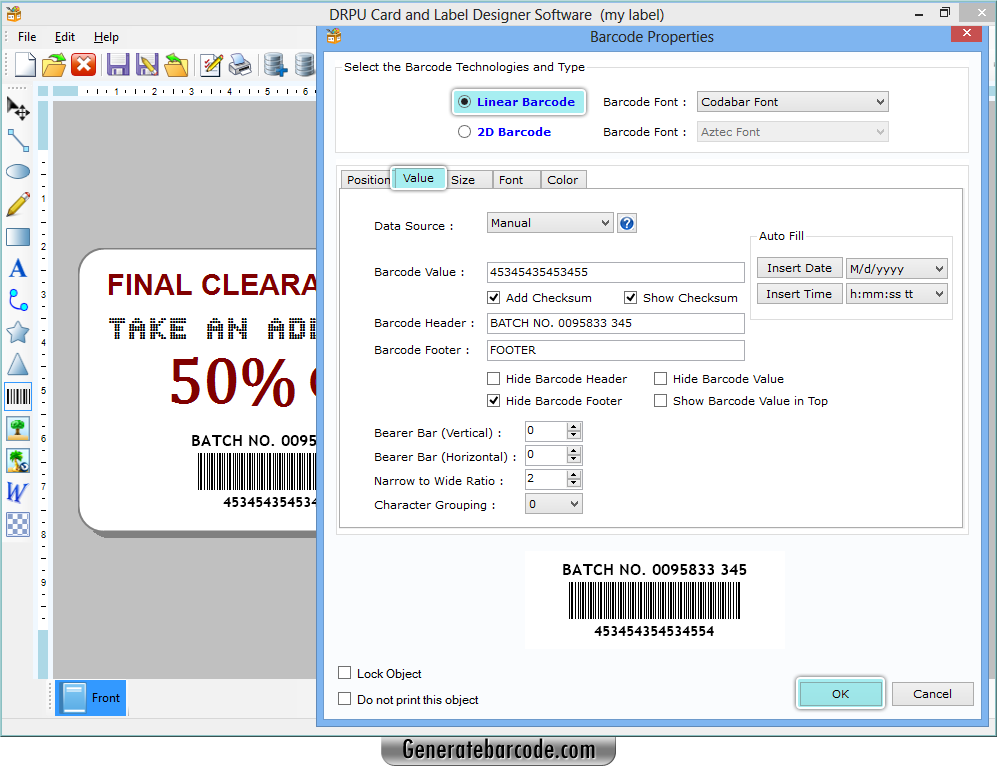Select the Star shape tool
Image resolution: width=997 pixels, height=766 pixels.
point(18,332)
